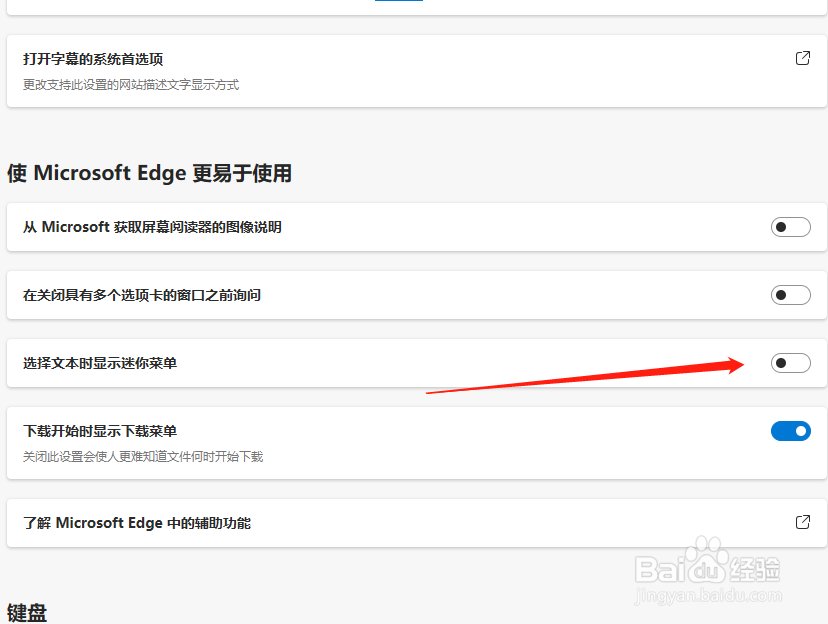The height and width of the screenshot is (624, 828).
Task: Click '下载开始时显示下载菜单' label
Action: pyautogui.click(x=100, y=431)
